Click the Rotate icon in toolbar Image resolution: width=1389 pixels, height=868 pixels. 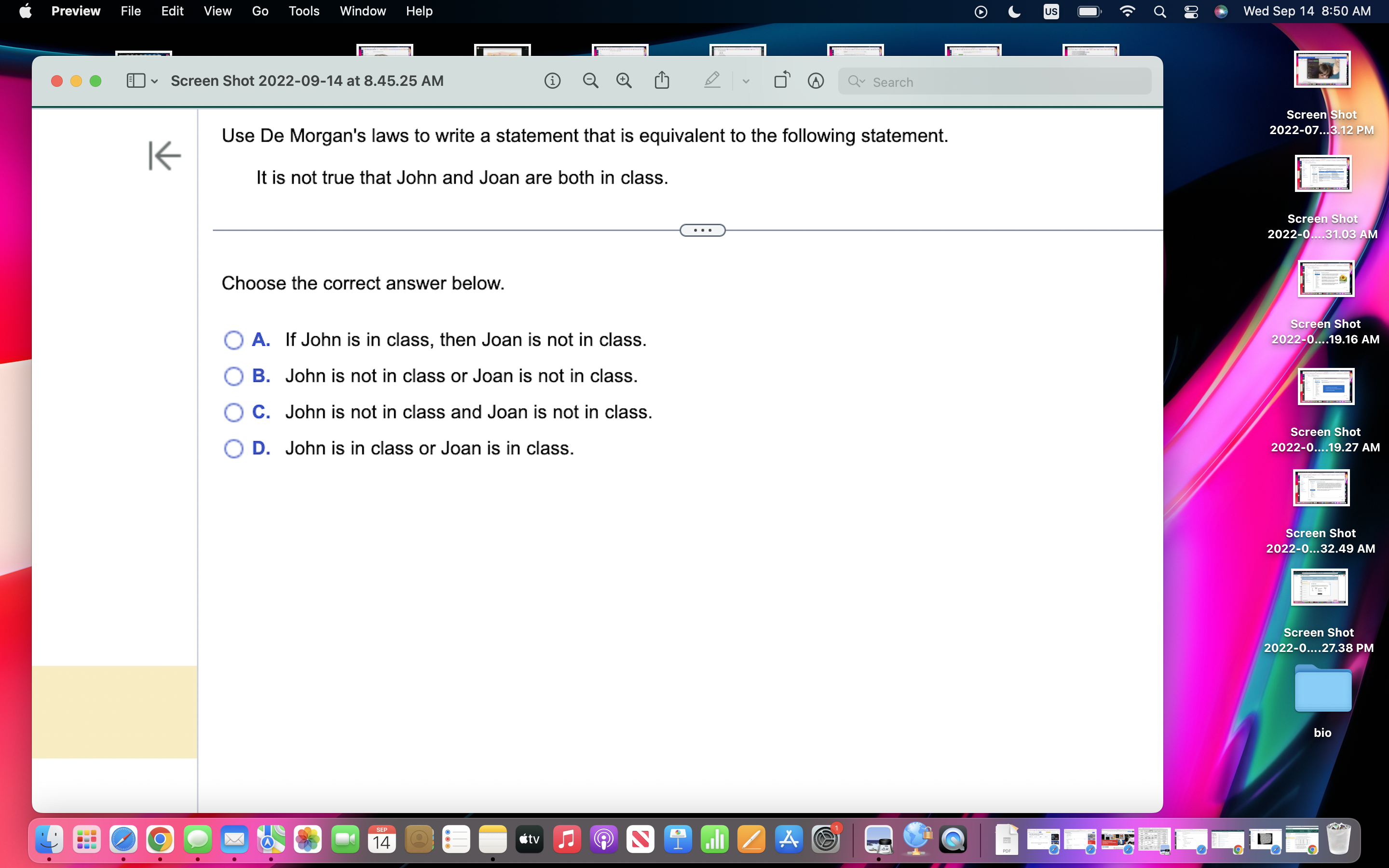(x=782, y=81)
